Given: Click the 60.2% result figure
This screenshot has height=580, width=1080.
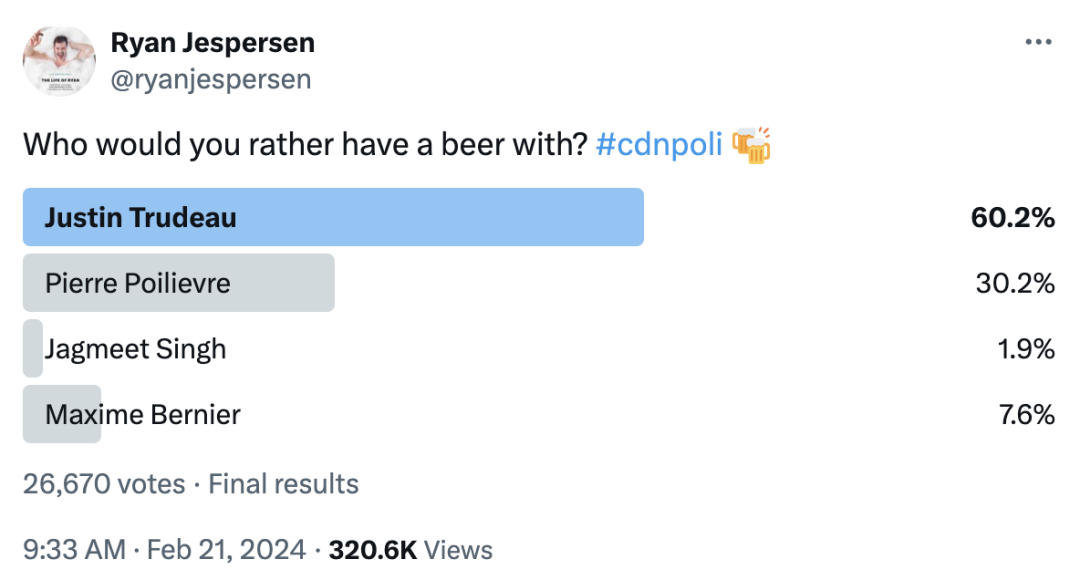Looking at the screenshot, I should pos(1012,218).
